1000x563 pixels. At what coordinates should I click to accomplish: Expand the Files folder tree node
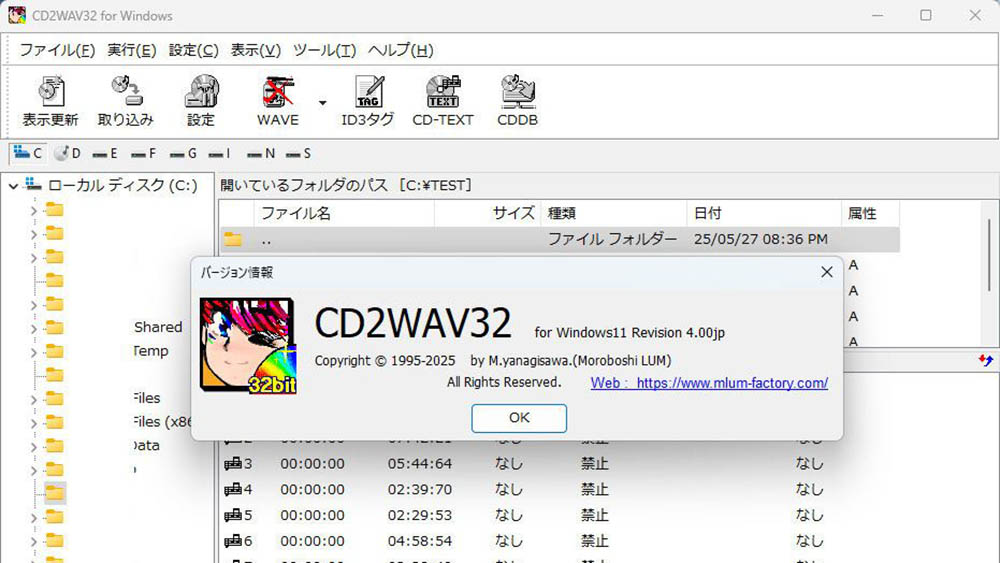coord(34,399)
